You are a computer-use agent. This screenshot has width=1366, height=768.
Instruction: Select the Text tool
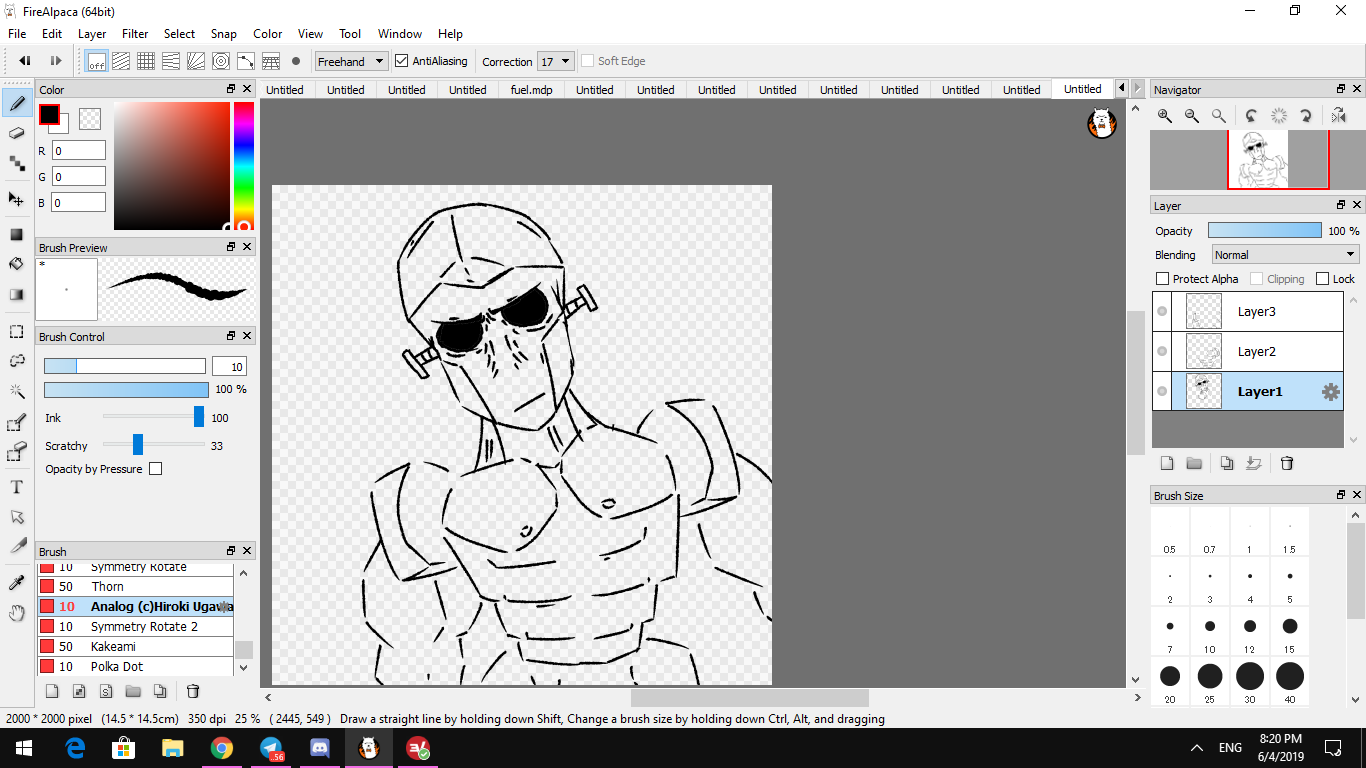pos(16,487)
